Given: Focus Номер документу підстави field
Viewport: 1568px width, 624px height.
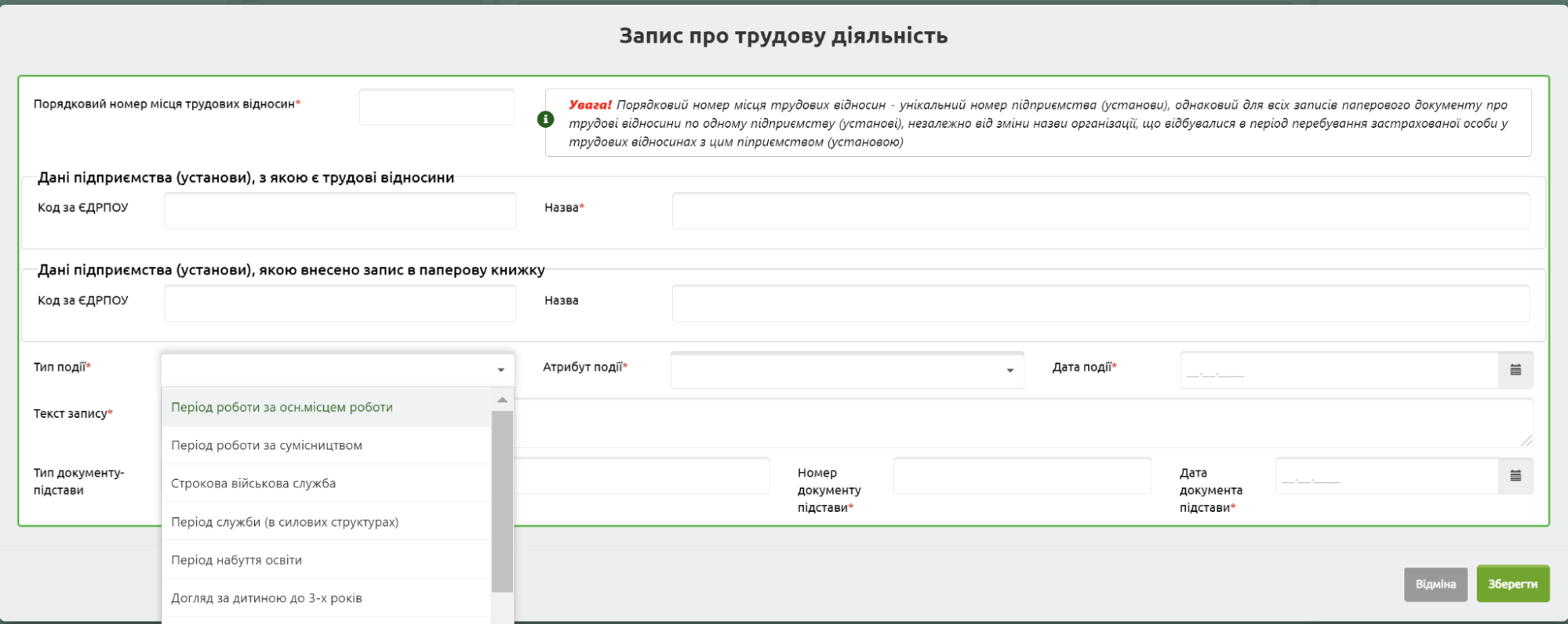Looking at the screenshot, I should click(1021, 476).
